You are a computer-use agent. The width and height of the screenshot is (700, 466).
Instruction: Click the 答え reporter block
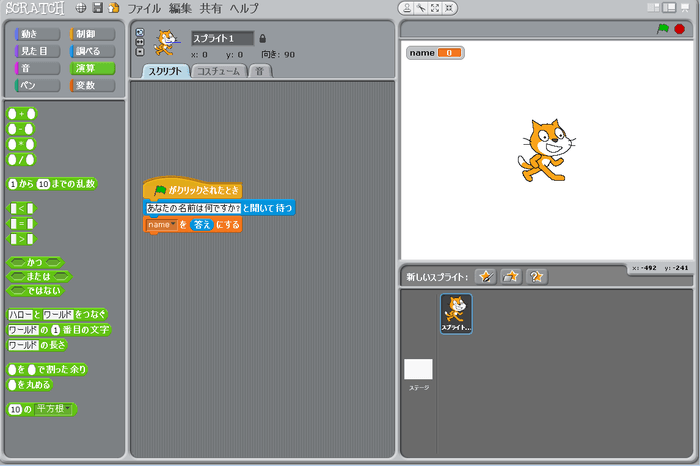pyautogui.click(x=202, y=225)
